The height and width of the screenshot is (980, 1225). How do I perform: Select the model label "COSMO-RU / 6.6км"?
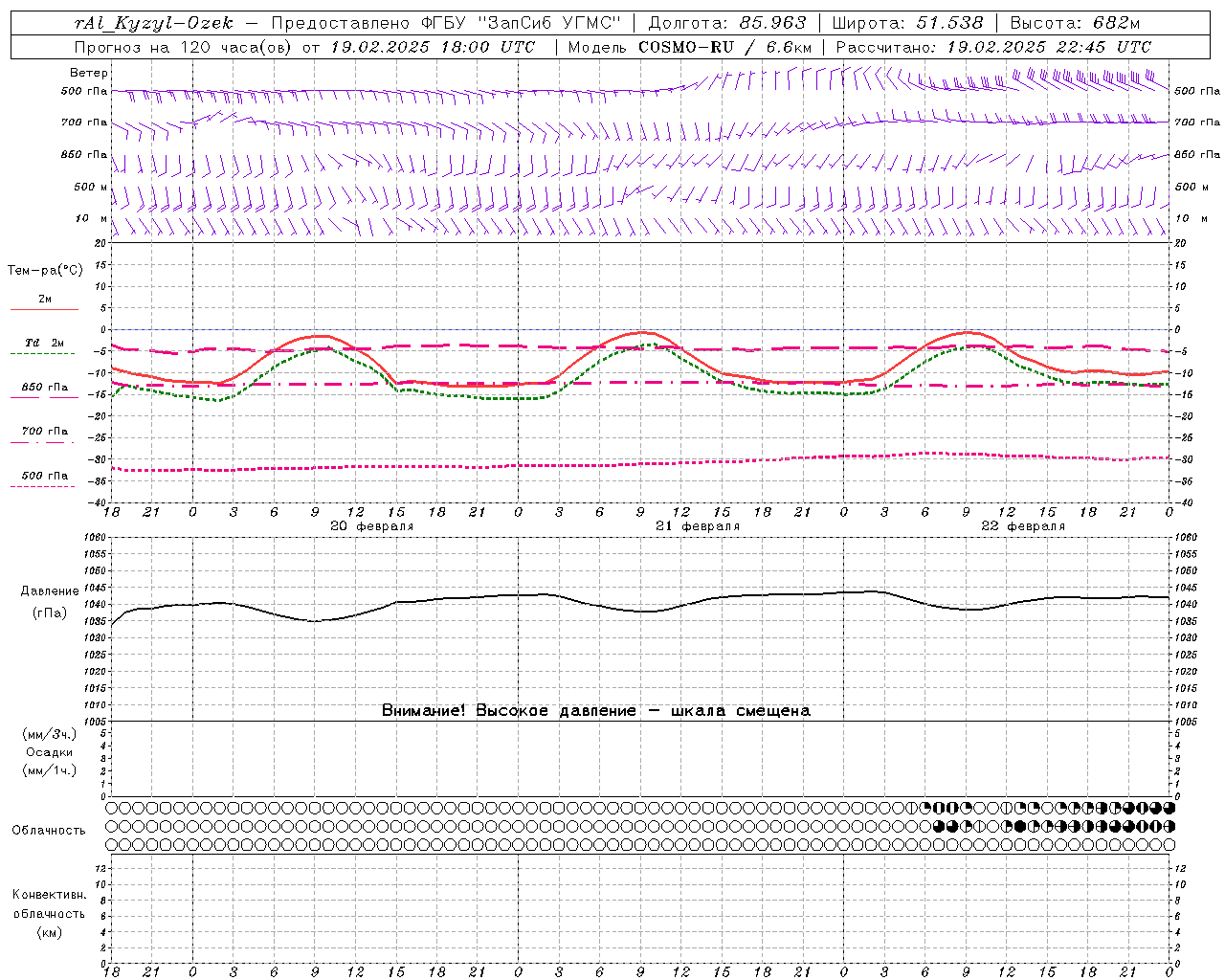pos(725,47)
